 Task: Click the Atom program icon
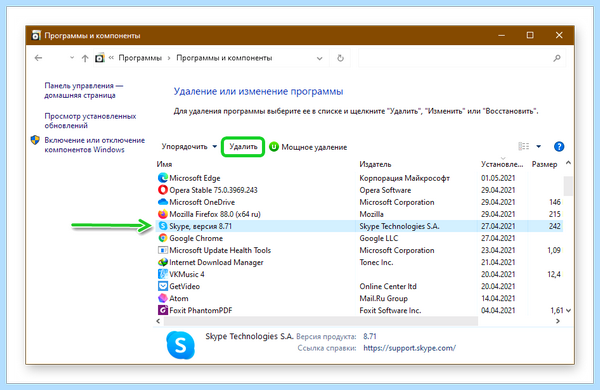click(x=163, y=298)
